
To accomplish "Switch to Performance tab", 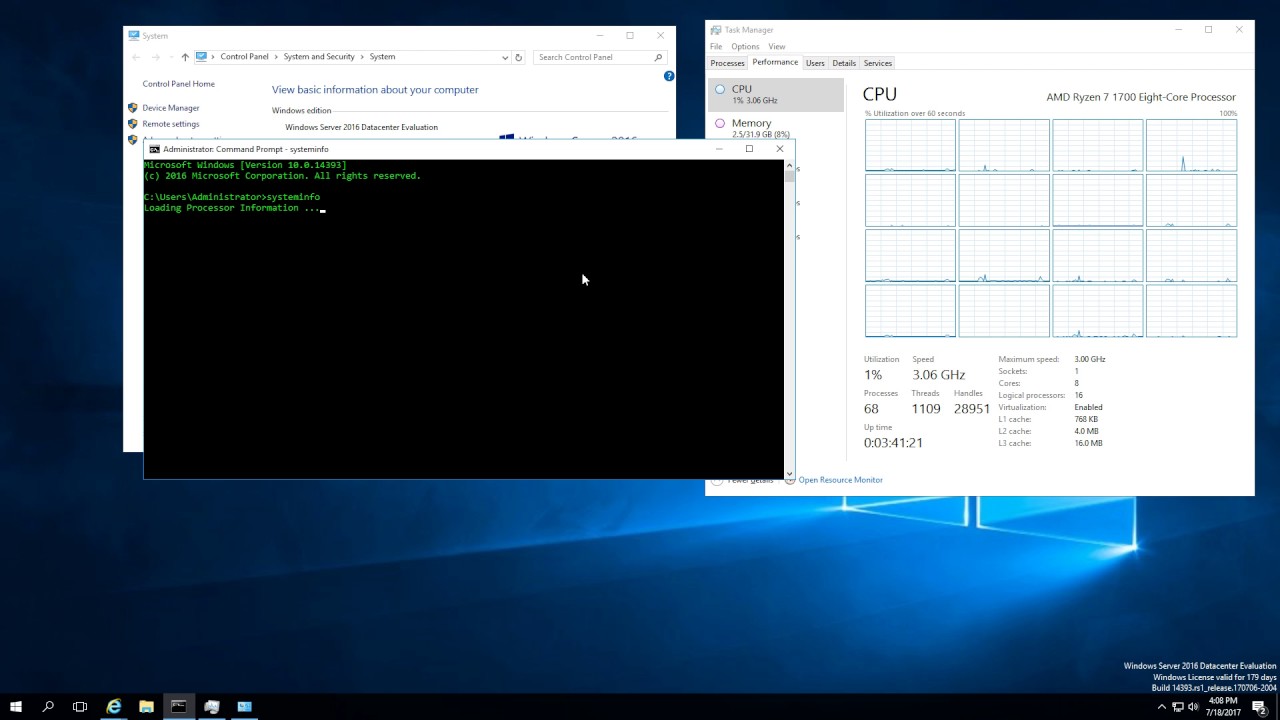I will pyautogui.click(x=775, y=62).
